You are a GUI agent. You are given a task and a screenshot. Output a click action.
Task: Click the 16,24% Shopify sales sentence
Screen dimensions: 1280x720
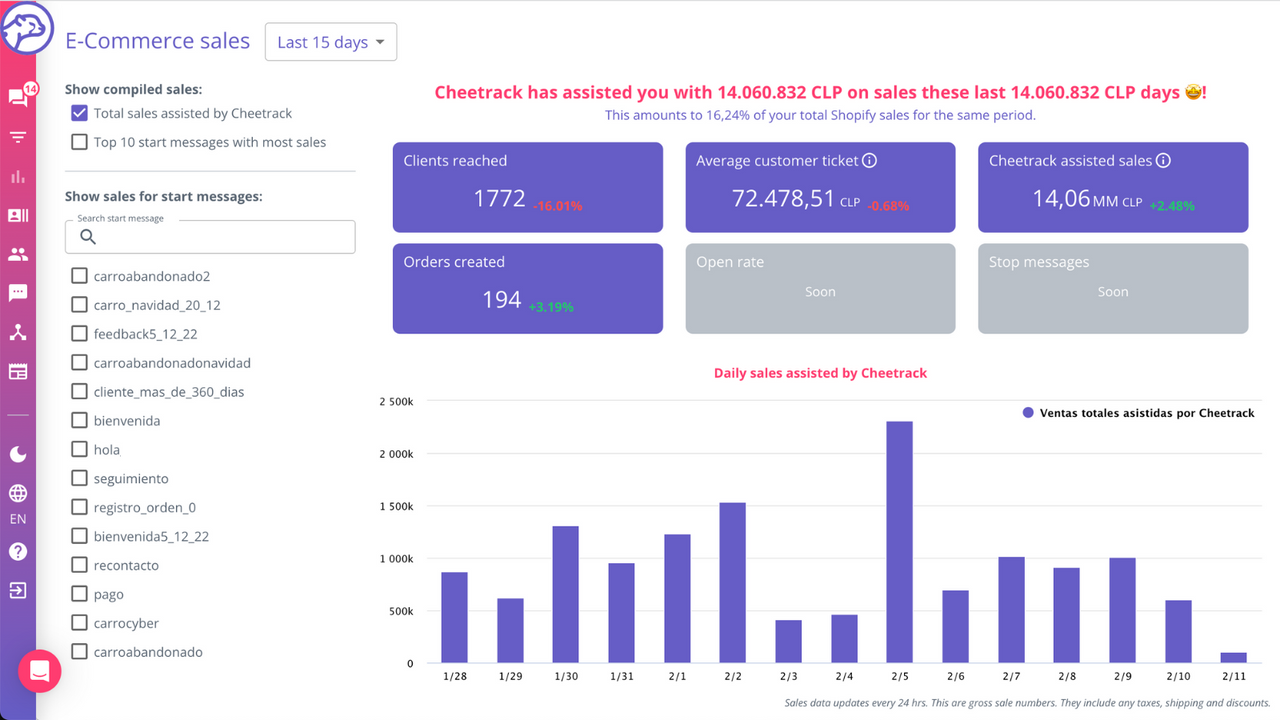point(820,115)
